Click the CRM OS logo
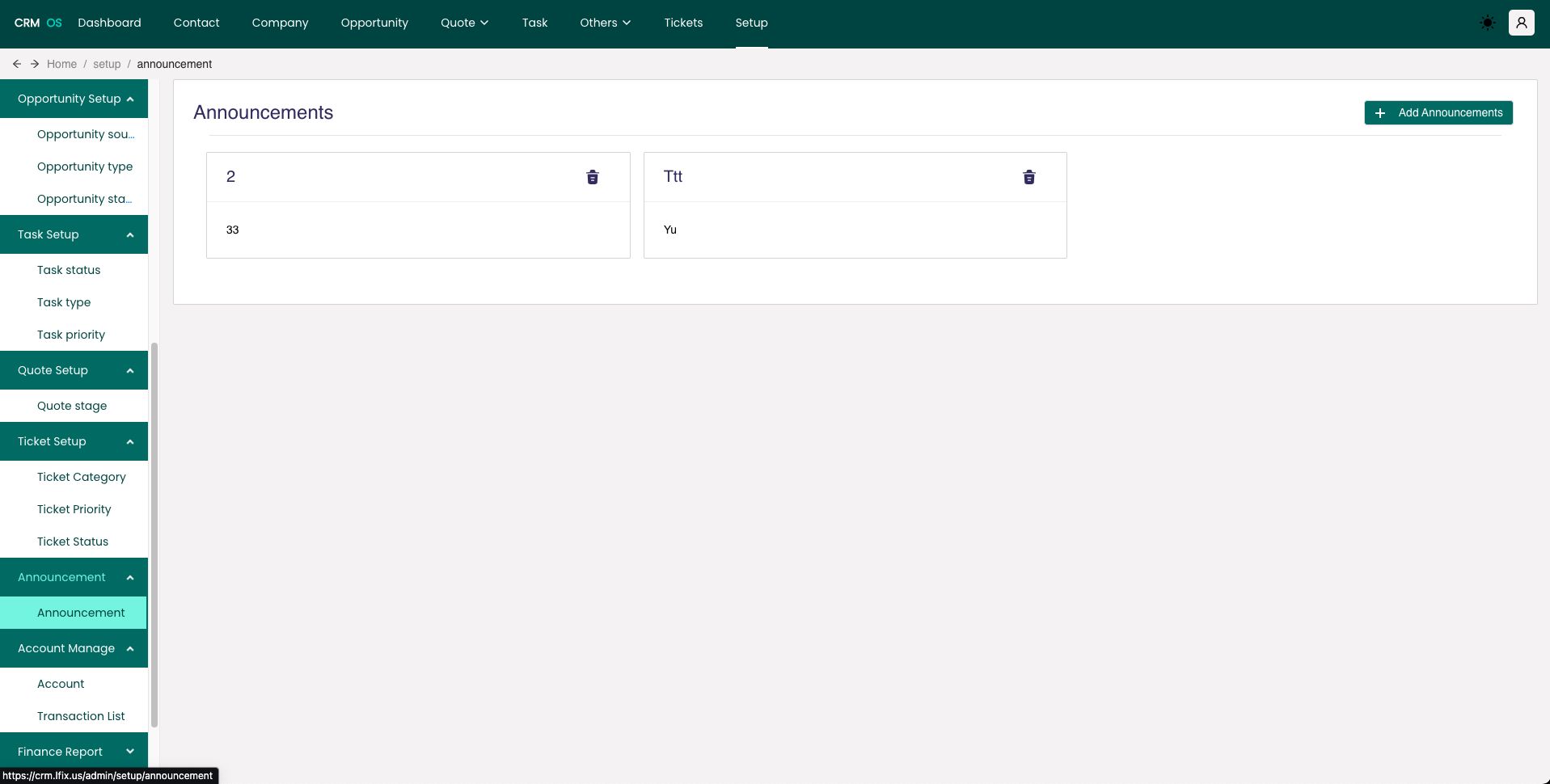Image resolution: width=1550 pixels, height=784 pixels. coord(38,23)
